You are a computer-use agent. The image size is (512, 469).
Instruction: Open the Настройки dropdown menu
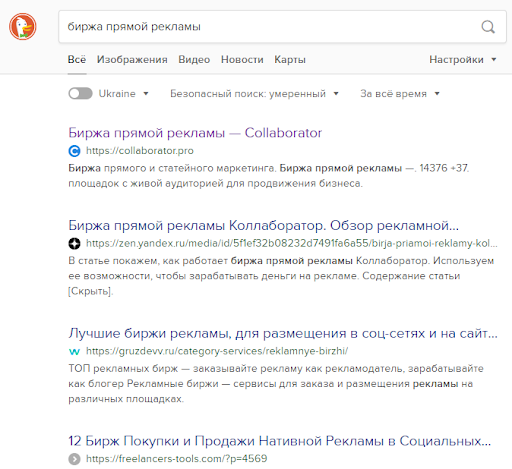tap(463, 59)
